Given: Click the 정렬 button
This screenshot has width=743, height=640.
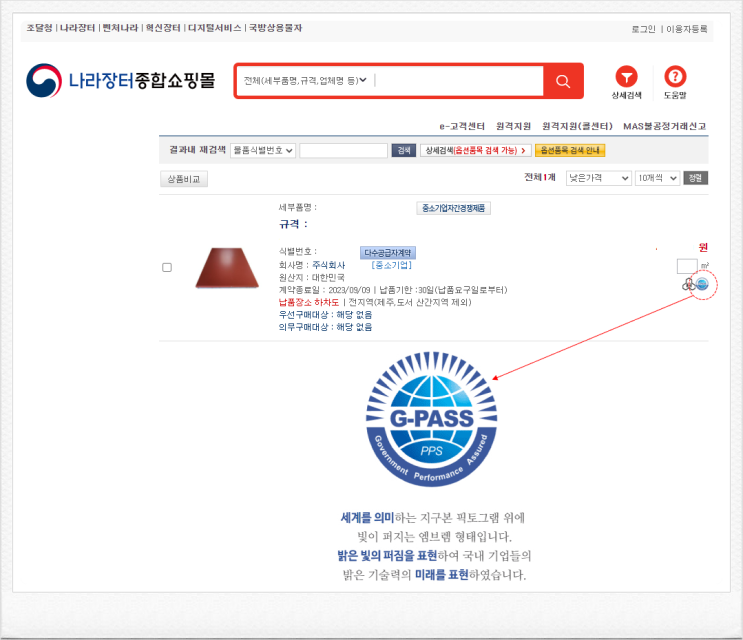Looking at the screenshot, I should pyautogui.click(x=695, y=178).
